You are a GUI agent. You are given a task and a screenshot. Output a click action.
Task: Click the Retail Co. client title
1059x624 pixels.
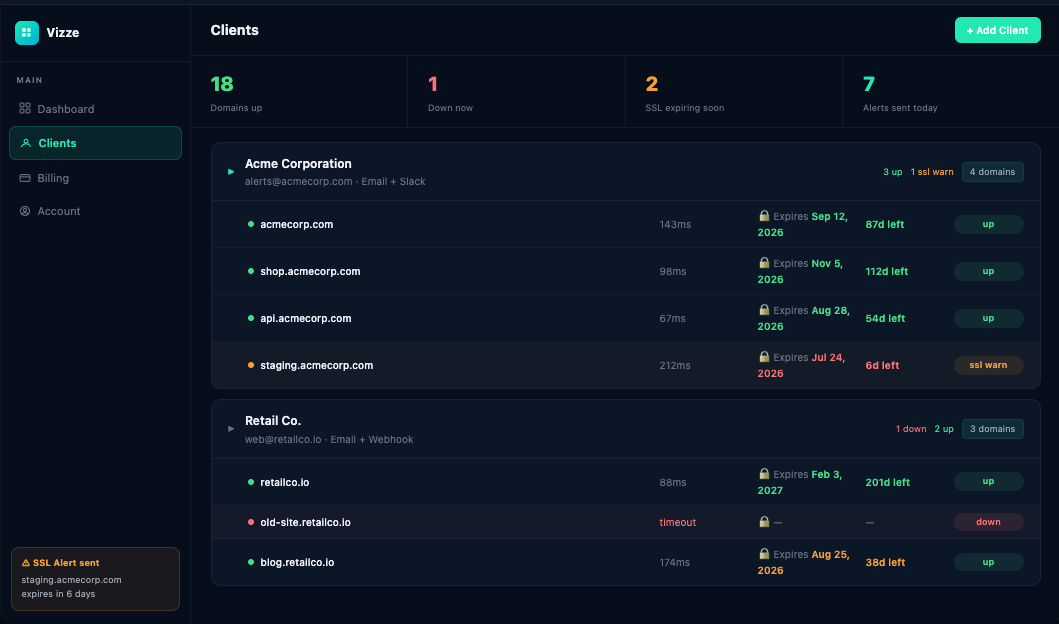point(273,421)
